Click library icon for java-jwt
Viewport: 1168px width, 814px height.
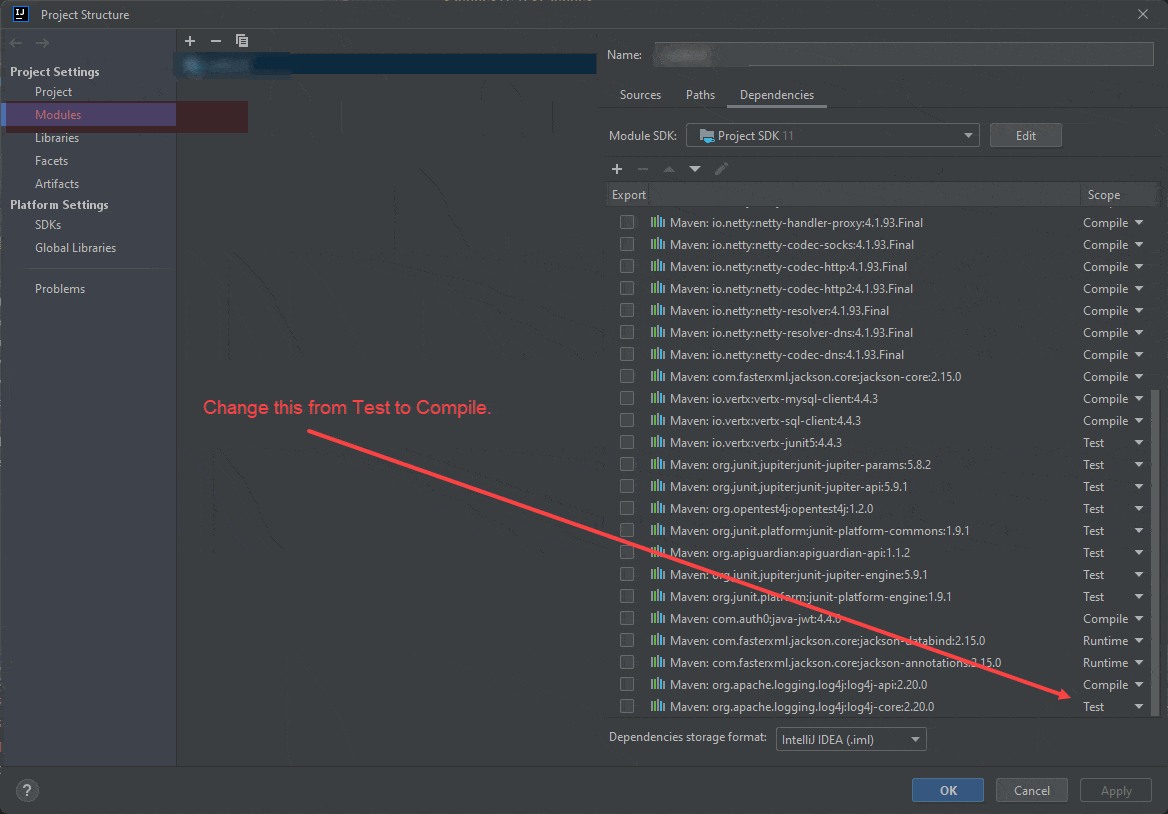pos(658,618)
